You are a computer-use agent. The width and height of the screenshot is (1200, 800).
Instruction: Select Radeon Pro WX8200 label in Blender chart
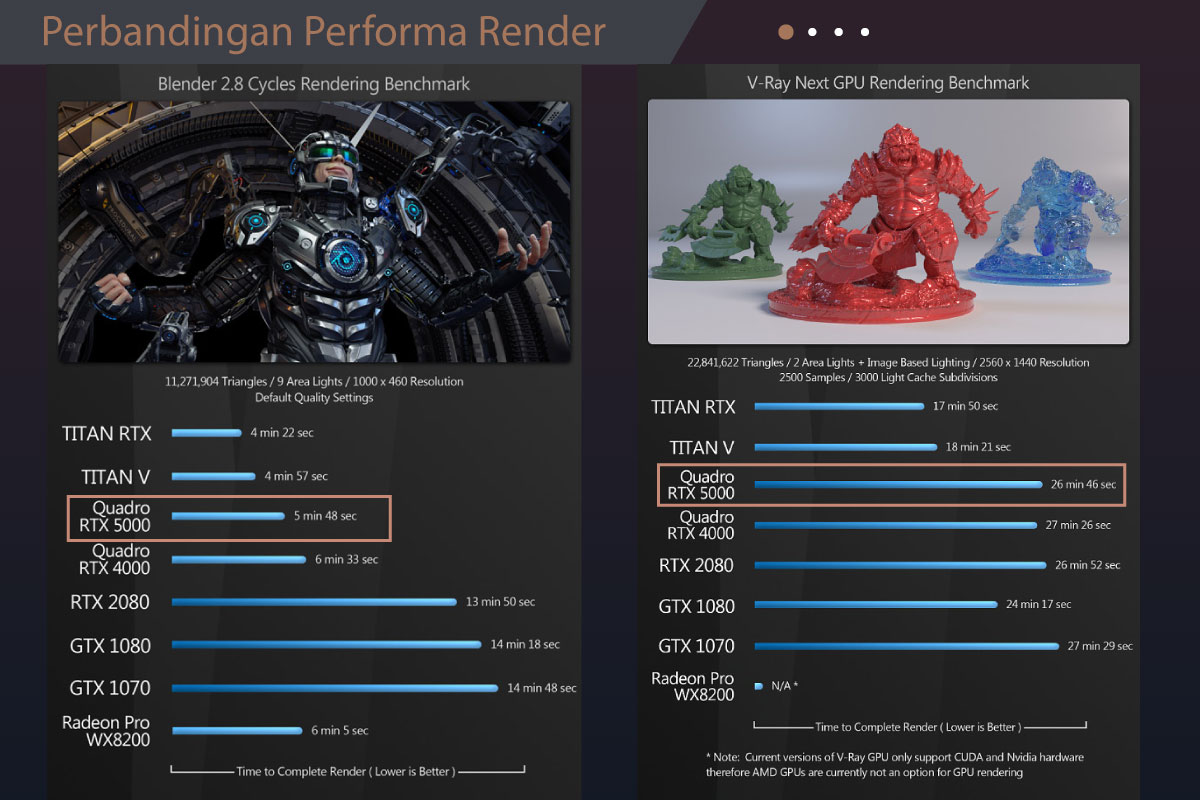tap(106, 730)
